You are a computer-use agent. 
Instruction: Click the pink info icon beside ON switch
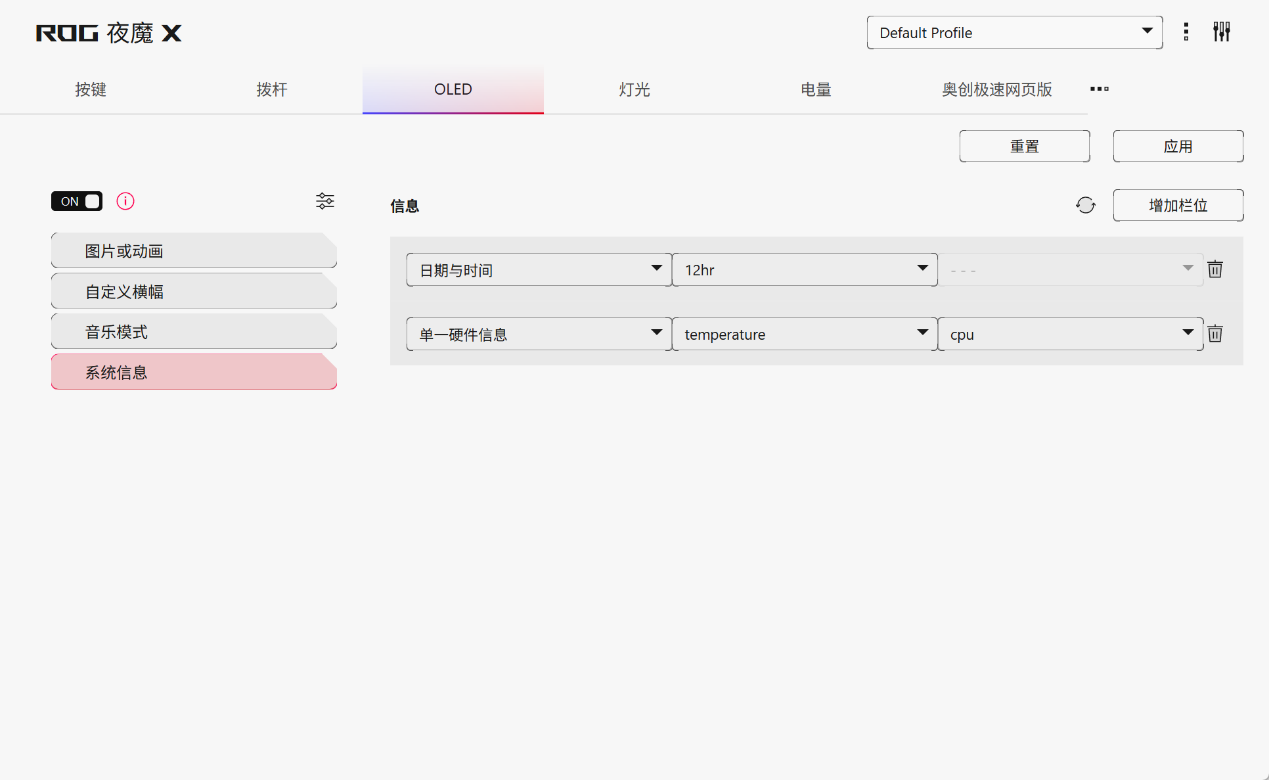pos(125,201)
